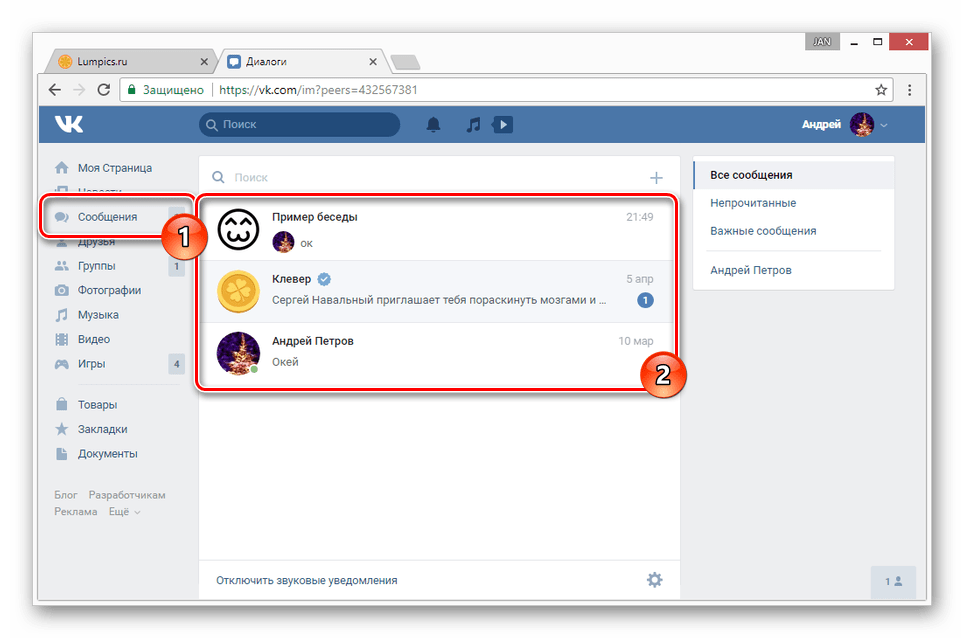Click the music player icon in the header
This screenshot has height=638, width=964.
[472, 124]
